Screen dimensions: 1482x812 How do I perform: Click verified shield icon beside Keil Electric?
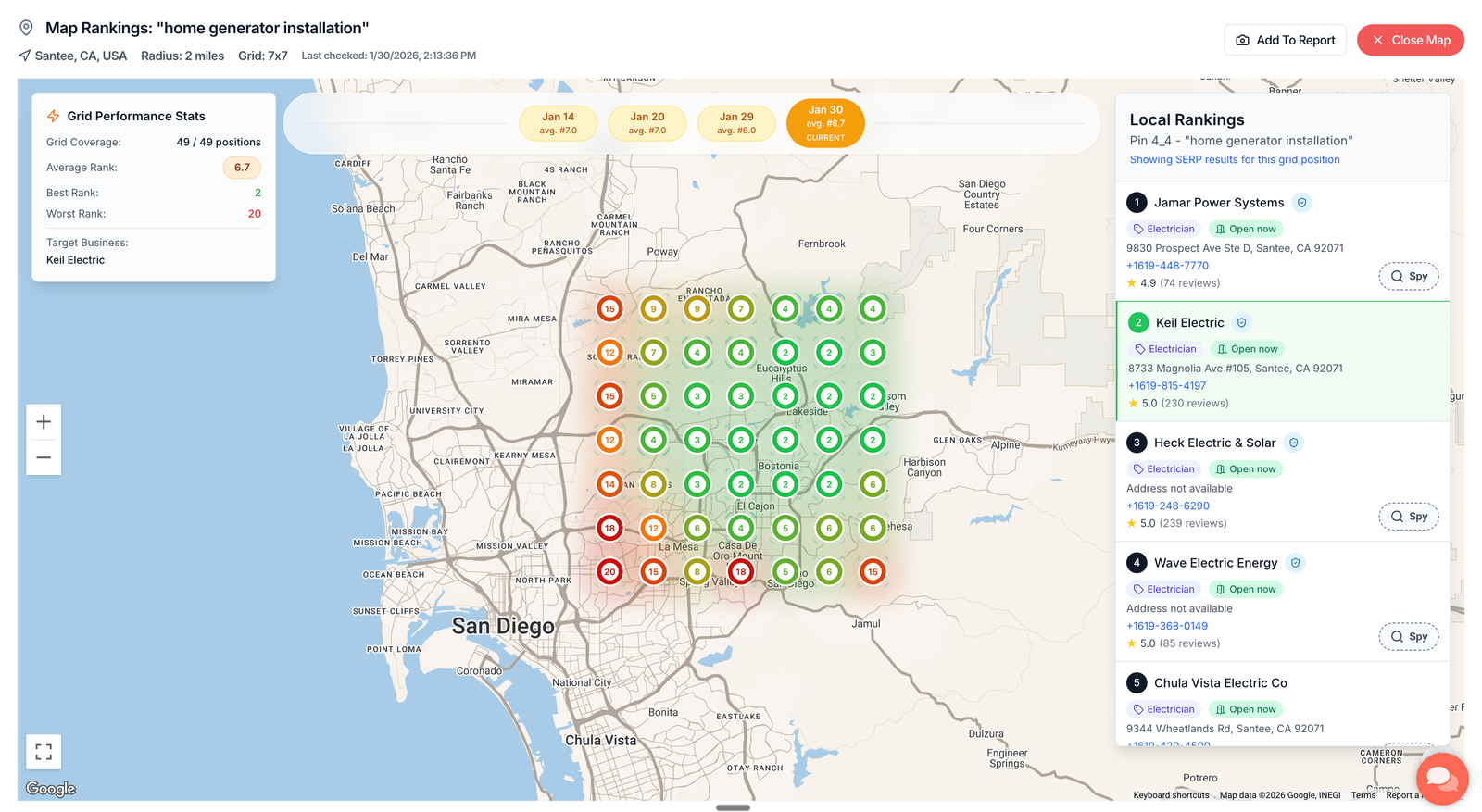[x=1242, y=323]
